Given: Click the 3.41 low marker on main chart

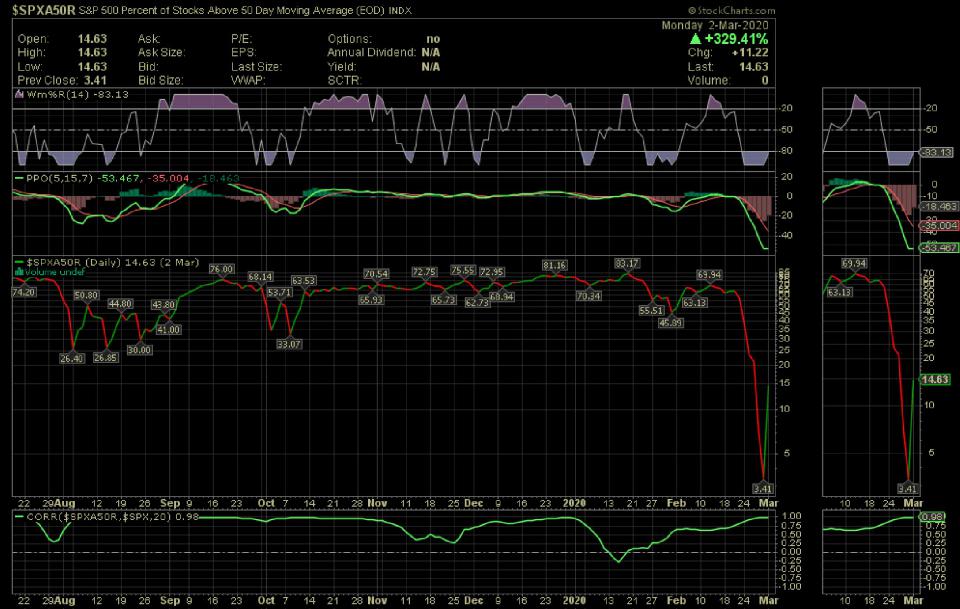Looking at the screenshot, I should pyautogui.click(x=762, y=488).
